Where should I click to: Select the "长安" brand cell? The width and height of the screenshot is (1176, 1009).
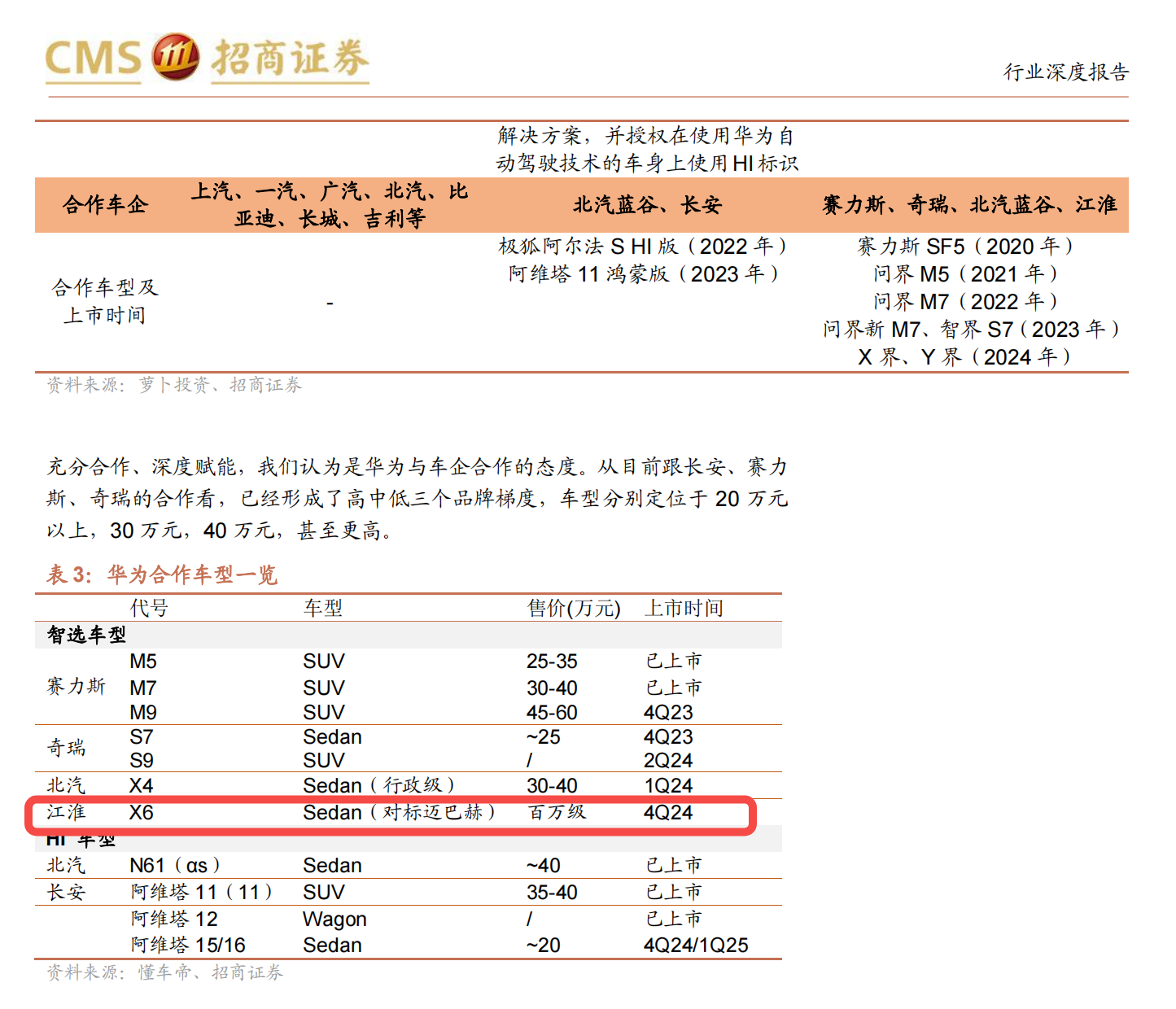point(66,892)
